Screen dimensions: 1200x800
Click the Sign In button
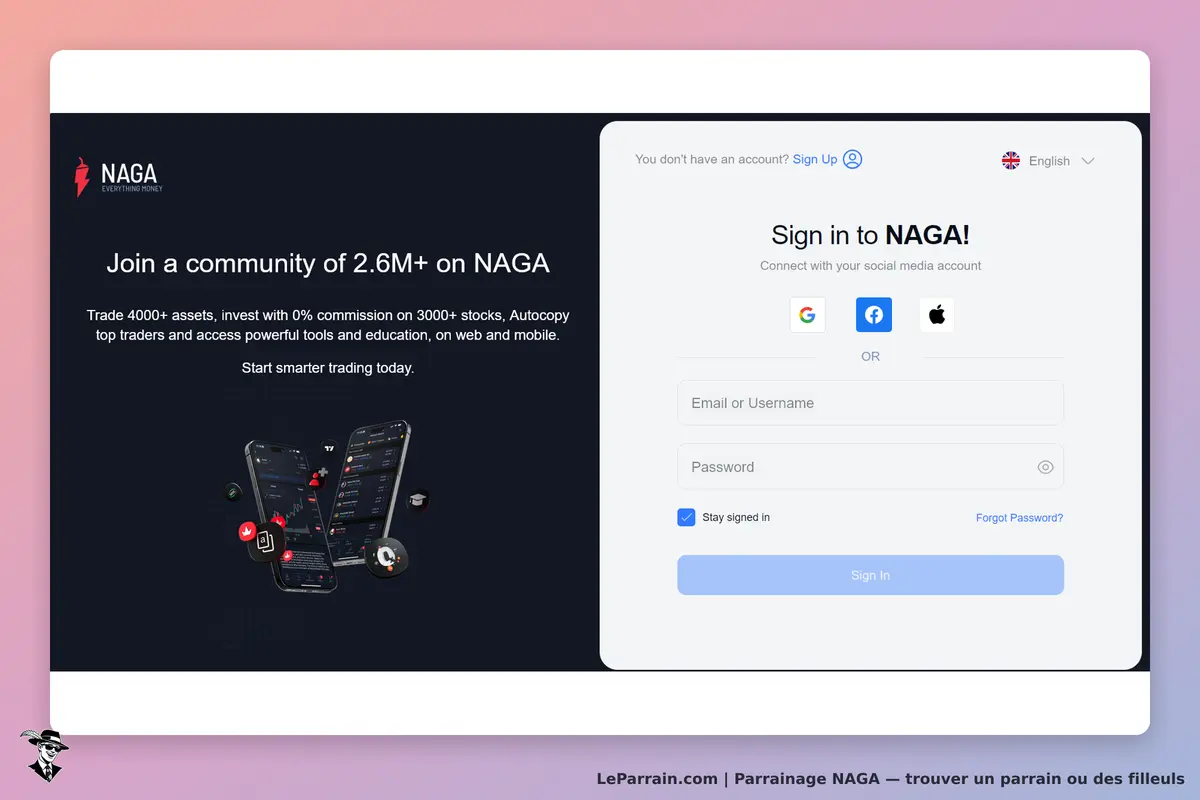(870, 575)
